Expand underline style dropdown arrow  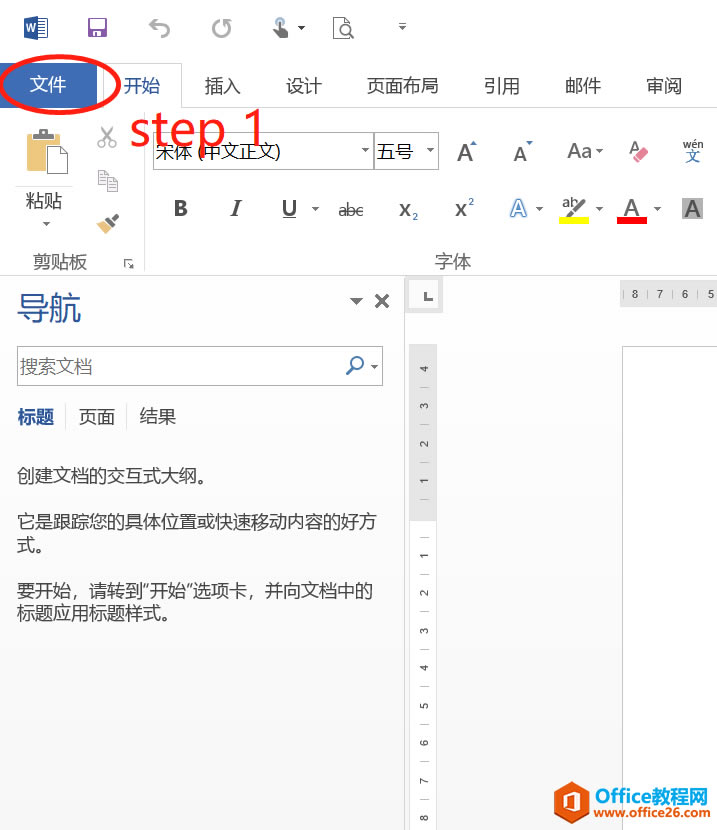coord(315,209)
